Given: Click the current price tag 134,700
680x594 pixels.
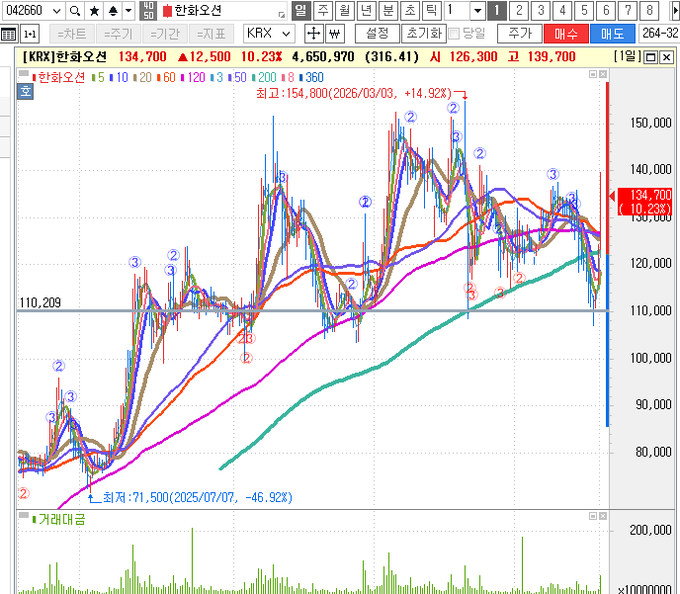Looking at the screenshot, I should (645, 202).
